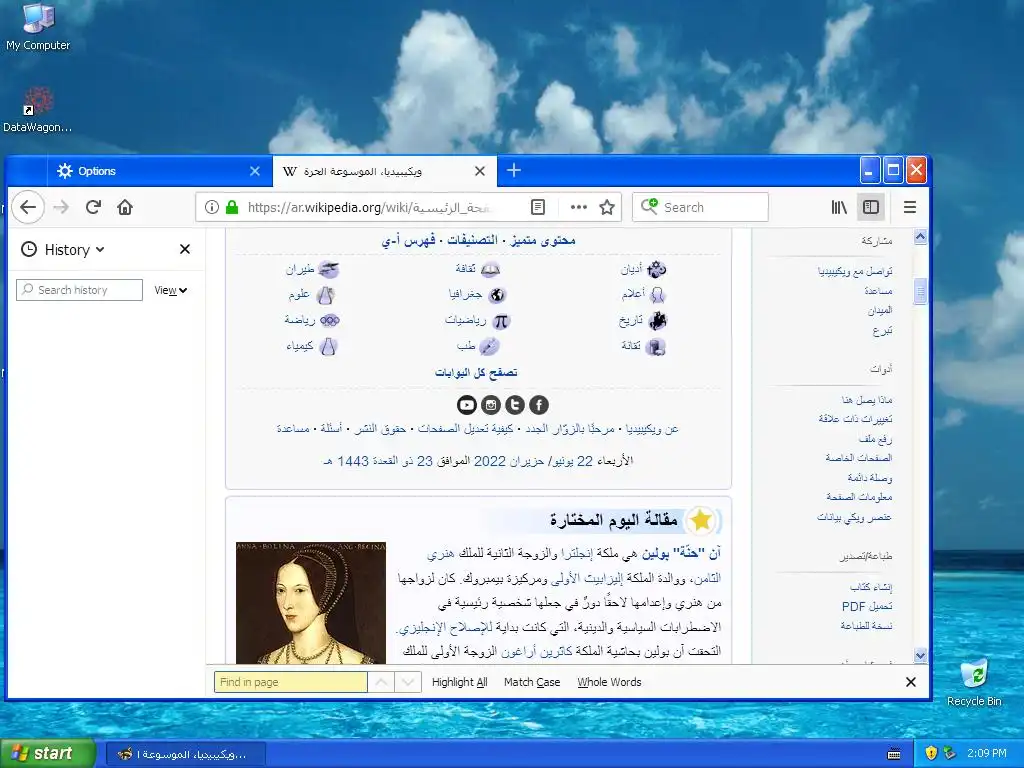Click 'تبرع' donate link in sidebar
The image size is (1024, 768).
click(882, 330)
